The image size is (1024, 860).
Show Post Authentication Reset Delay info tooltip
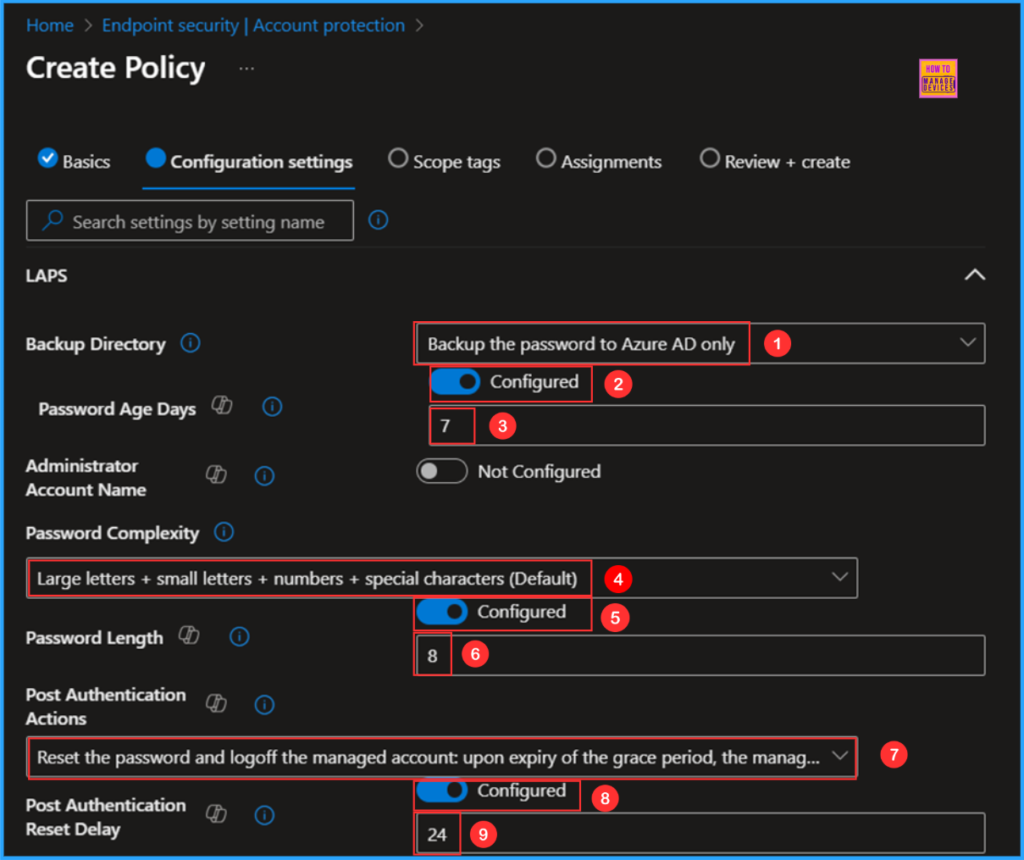pos(264,816)
